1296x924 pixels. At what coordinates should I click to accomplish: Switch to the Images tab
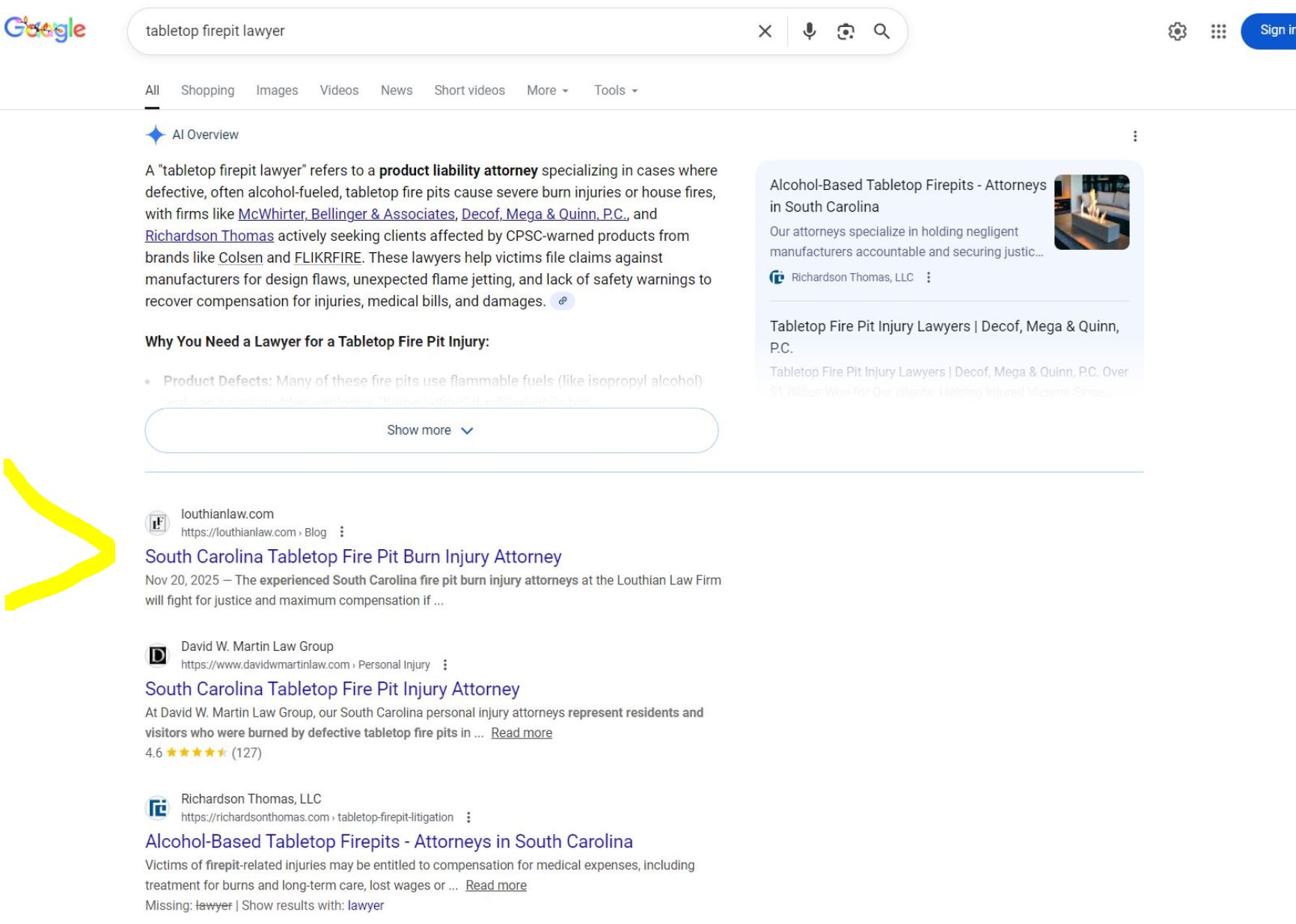click(x=277, y=91)
